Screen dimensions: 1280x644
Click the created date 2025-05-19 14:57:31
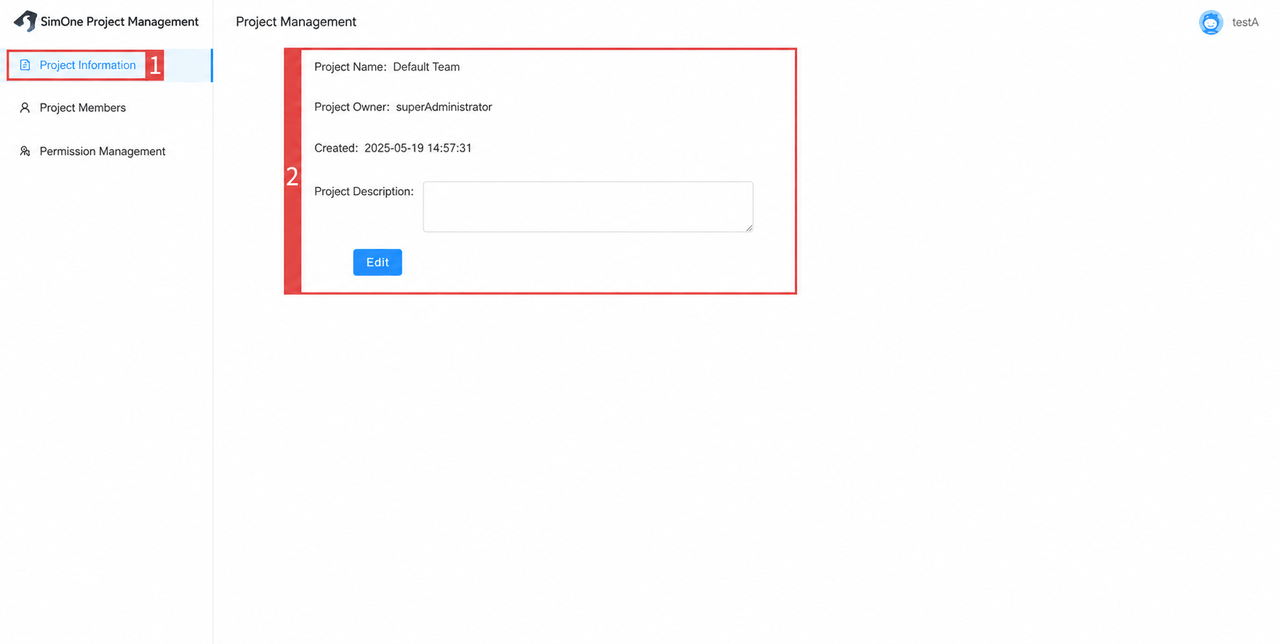click(418, 148)
